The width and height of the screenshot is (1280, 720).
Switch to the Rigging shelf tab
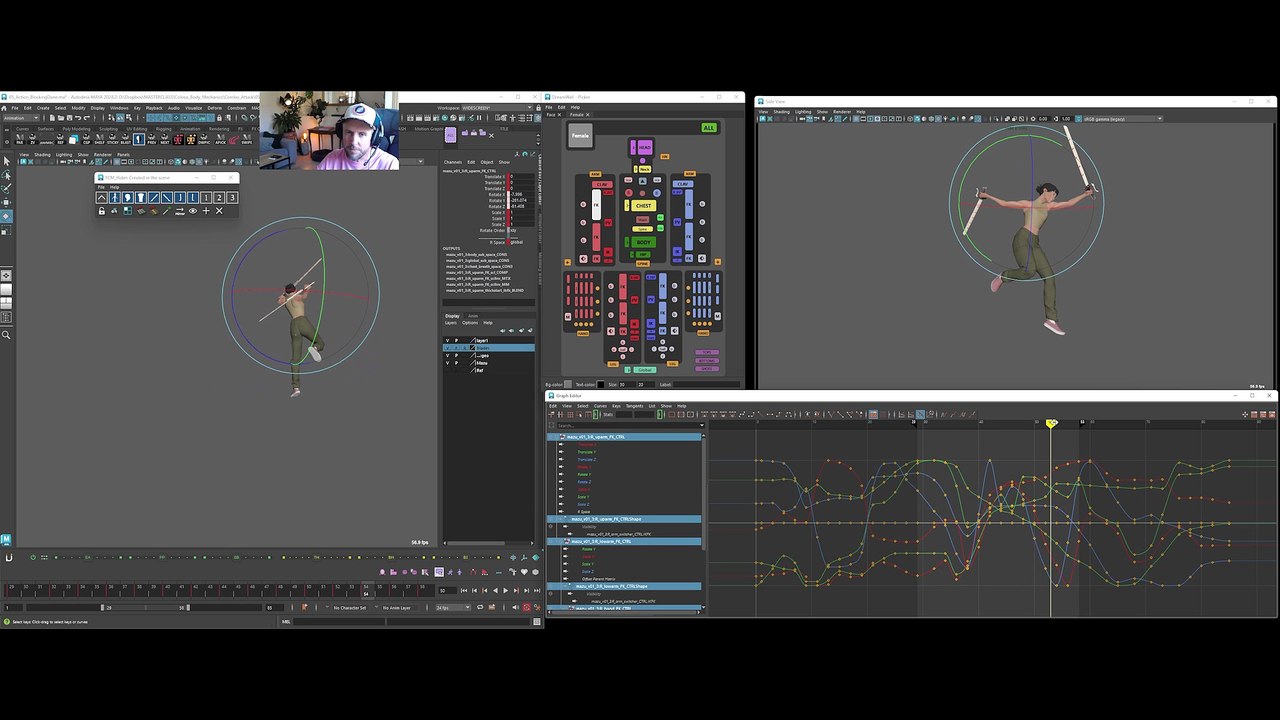click(164, 129)
